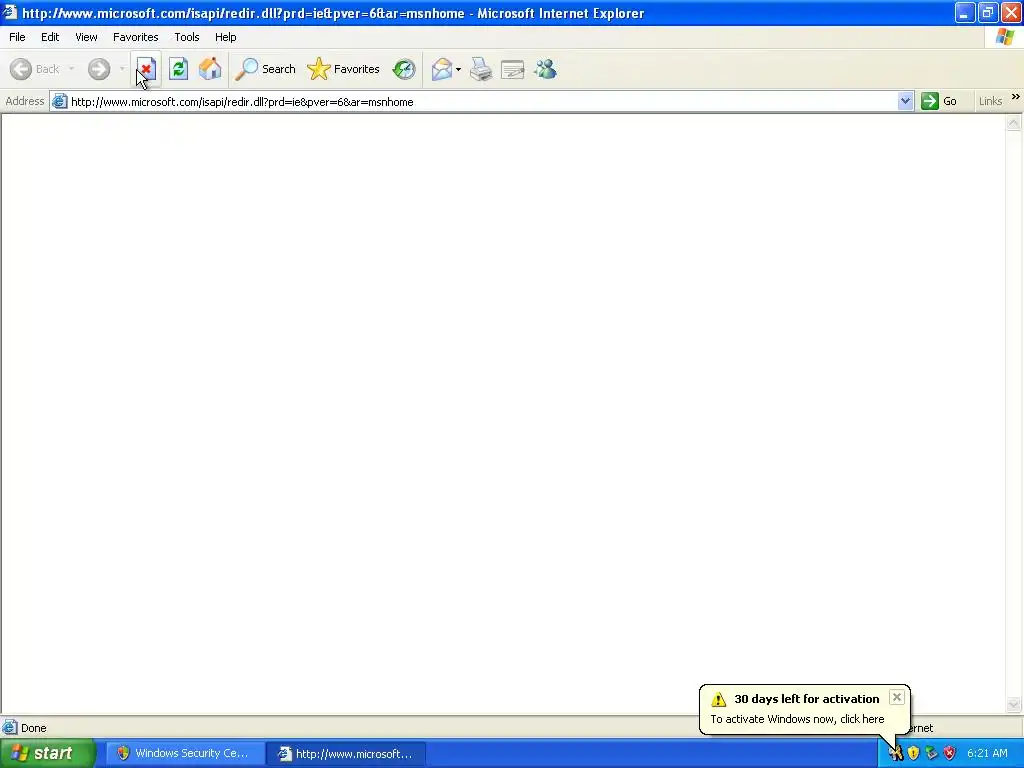
Task: Open the Mail envelope button
Action: point(441,69)
